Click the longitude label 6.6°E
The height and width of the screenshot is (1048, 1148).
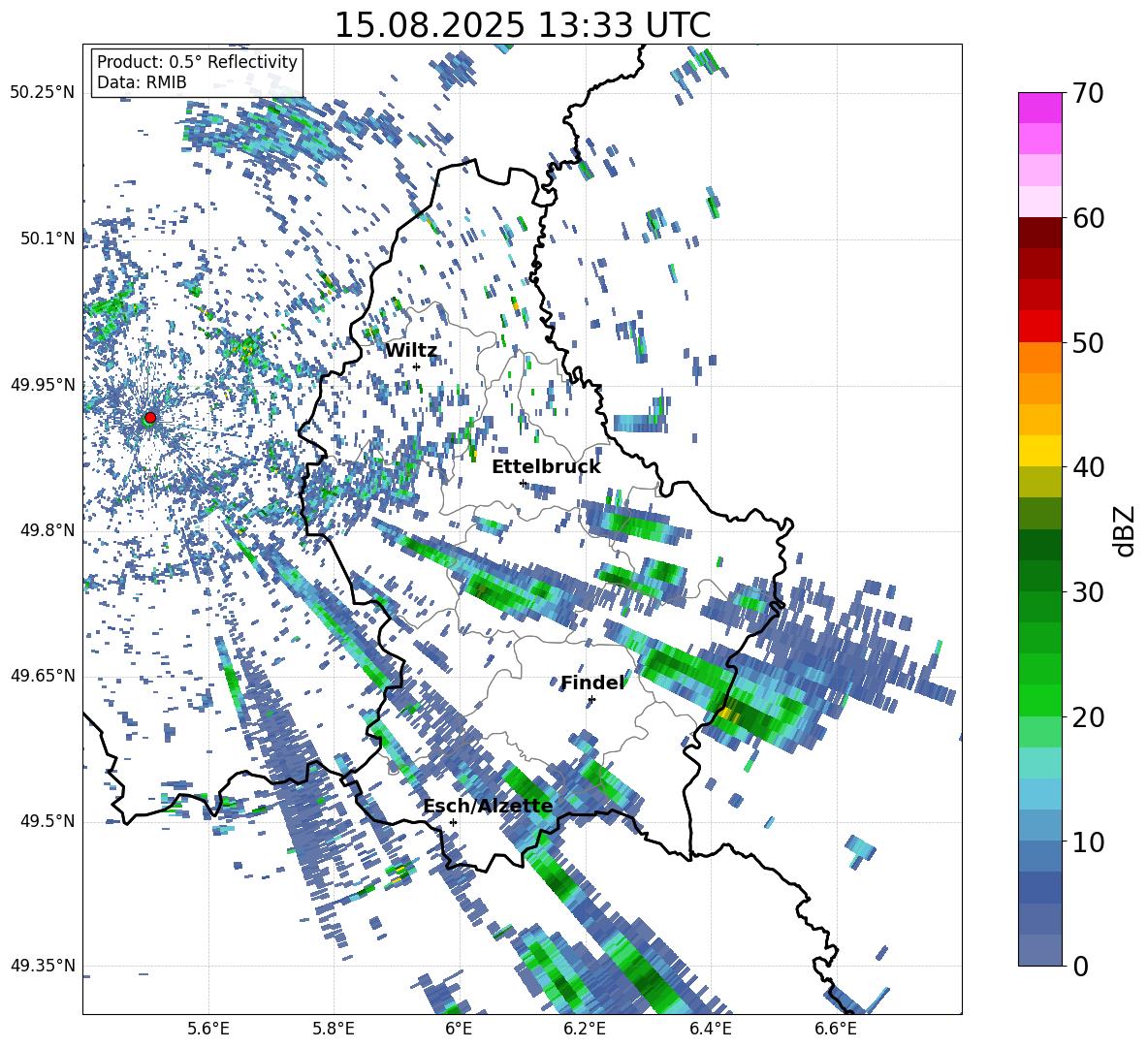pos(836,1029)
